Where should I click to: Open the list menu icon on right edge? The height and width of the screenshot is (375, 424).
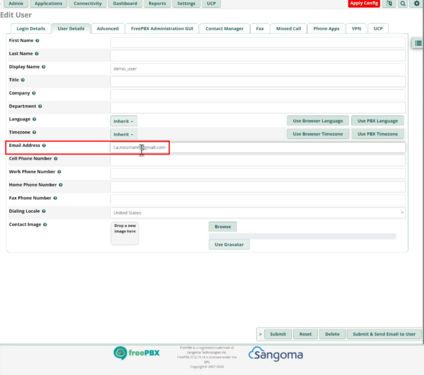(418, 43)
